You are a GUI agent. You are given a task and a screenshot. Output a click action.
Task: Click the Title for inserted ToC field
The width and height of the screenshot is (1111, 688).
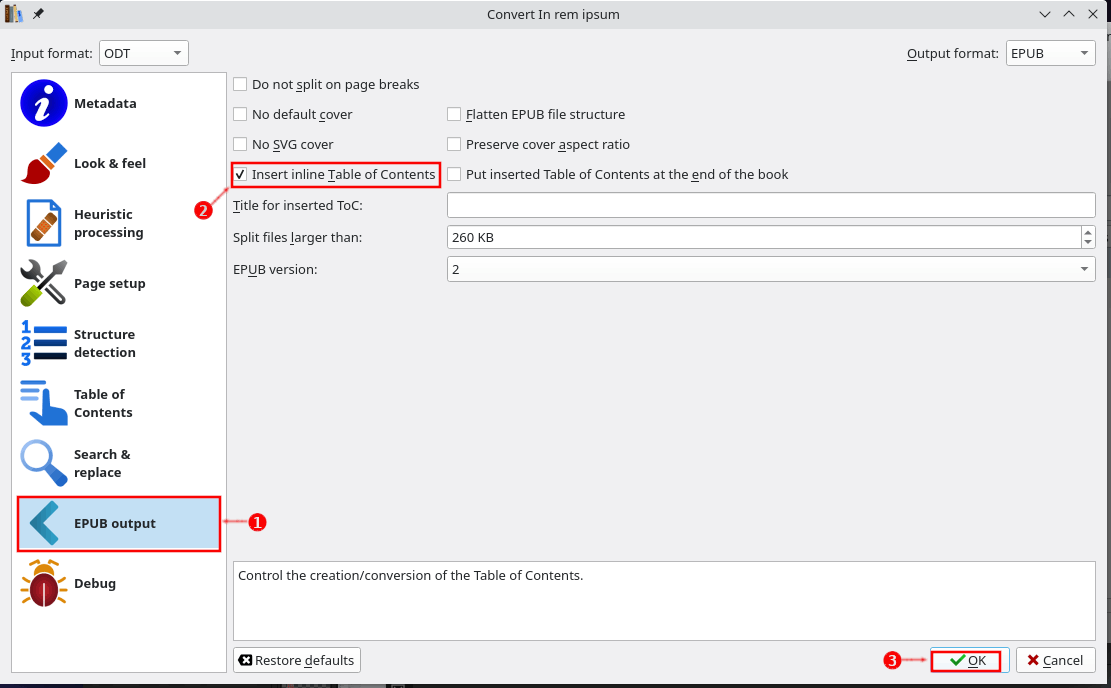[x=770, y=206]
